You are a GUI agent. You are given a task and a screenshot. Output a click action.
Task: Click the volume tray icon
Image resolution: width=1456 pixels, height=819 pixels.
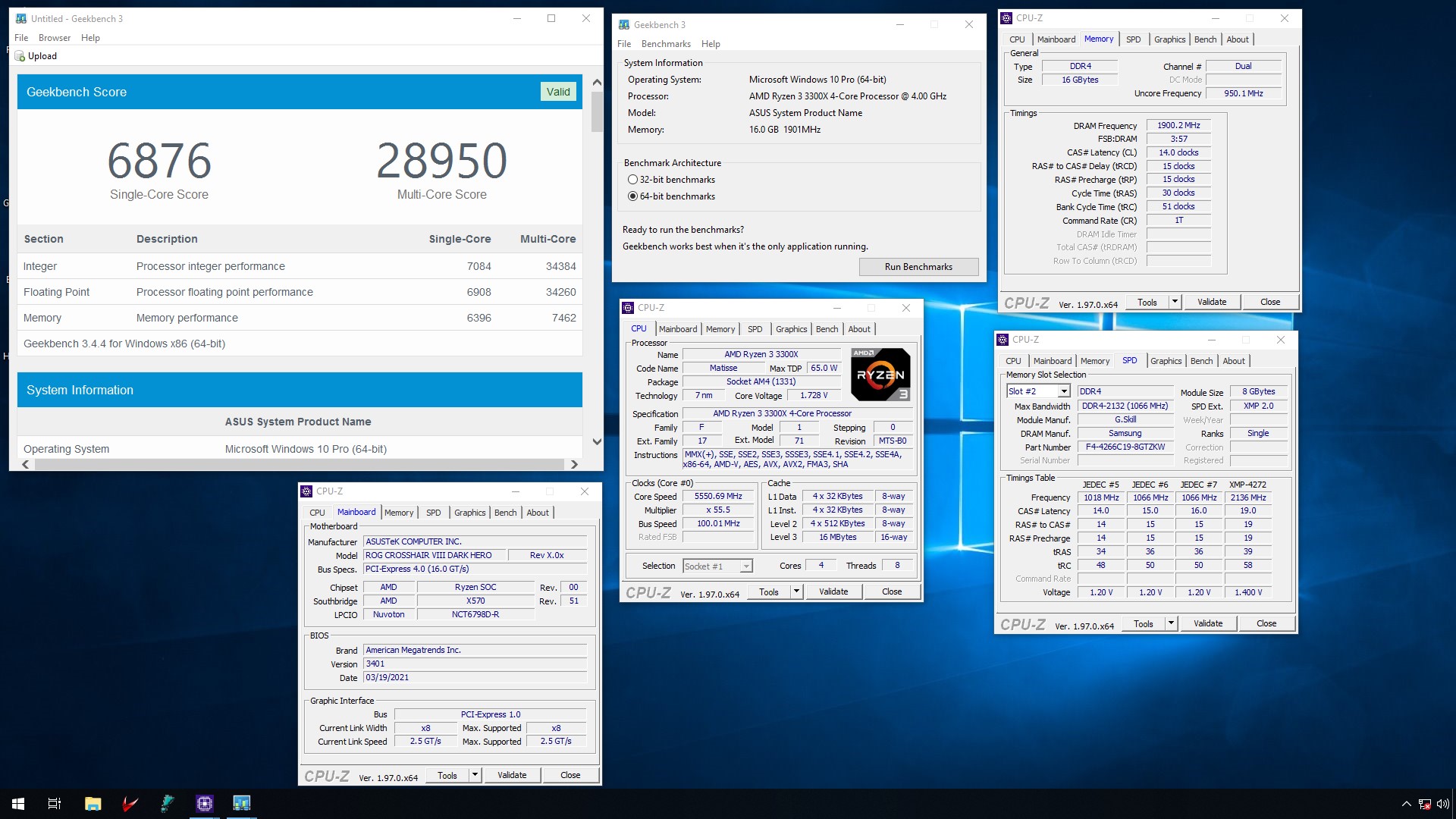pyautogui.click(x=1442, y=804)
